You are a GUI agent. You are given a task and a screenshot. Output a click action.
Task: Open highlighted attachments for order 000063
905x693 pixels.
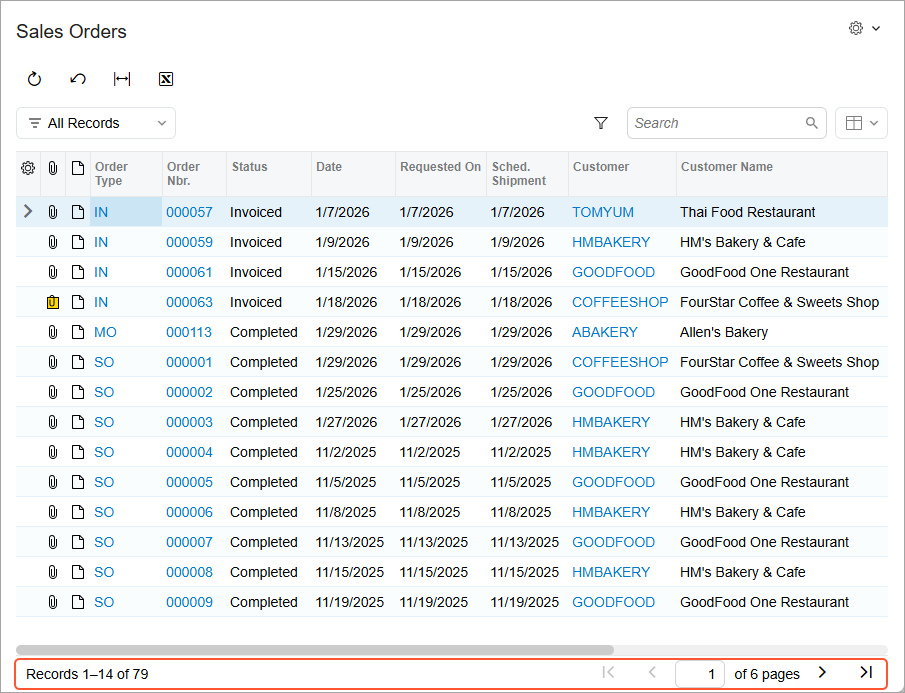[53, 302]
